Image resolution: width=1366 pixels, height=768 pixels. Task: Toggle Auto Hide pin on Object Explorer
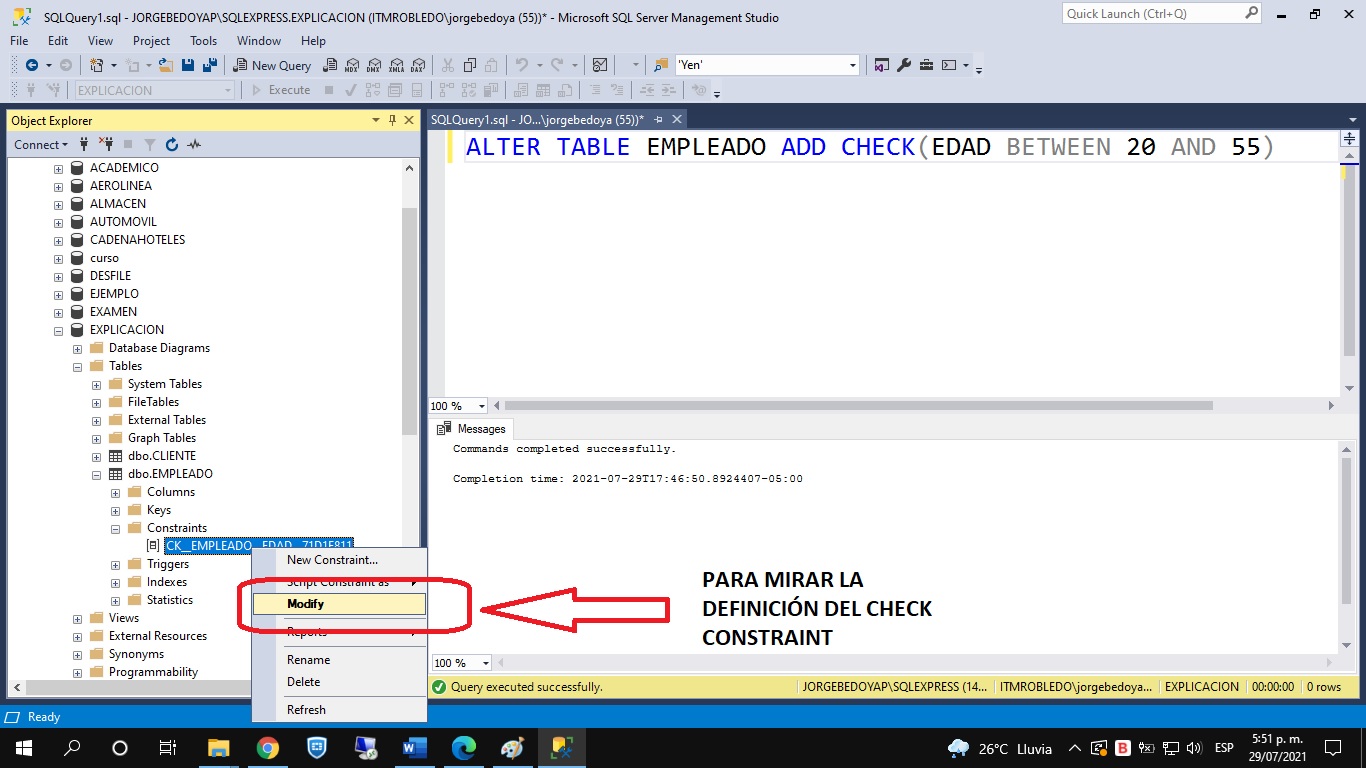pyautogui.click(x=392, y=120)
